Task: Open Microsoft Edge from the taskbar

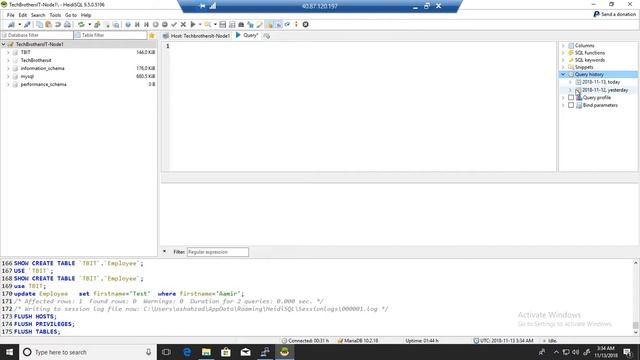Action: 187,352
